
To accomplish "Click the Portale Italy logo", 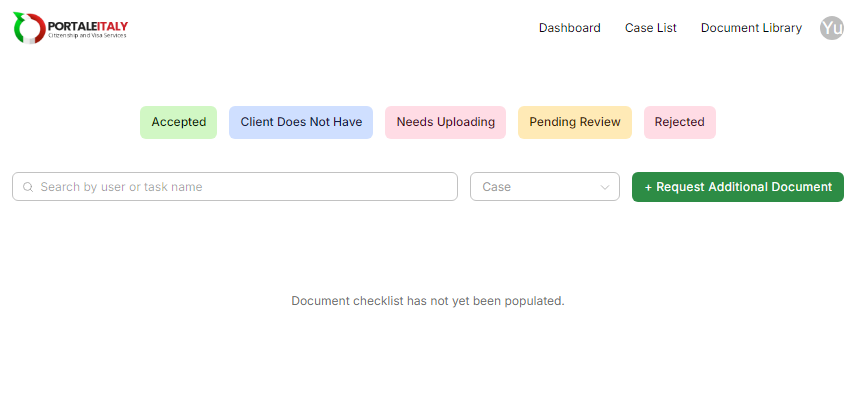I will (70, 28).
